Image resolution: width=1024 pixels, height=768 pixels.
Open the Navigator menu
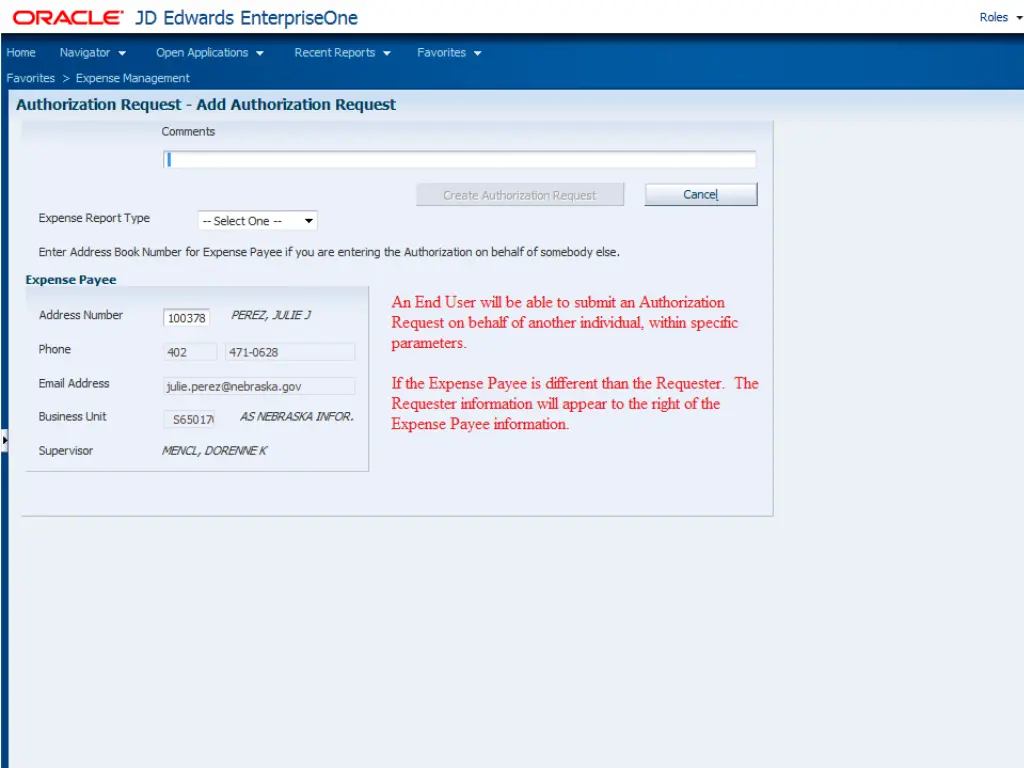coord(92,52)
